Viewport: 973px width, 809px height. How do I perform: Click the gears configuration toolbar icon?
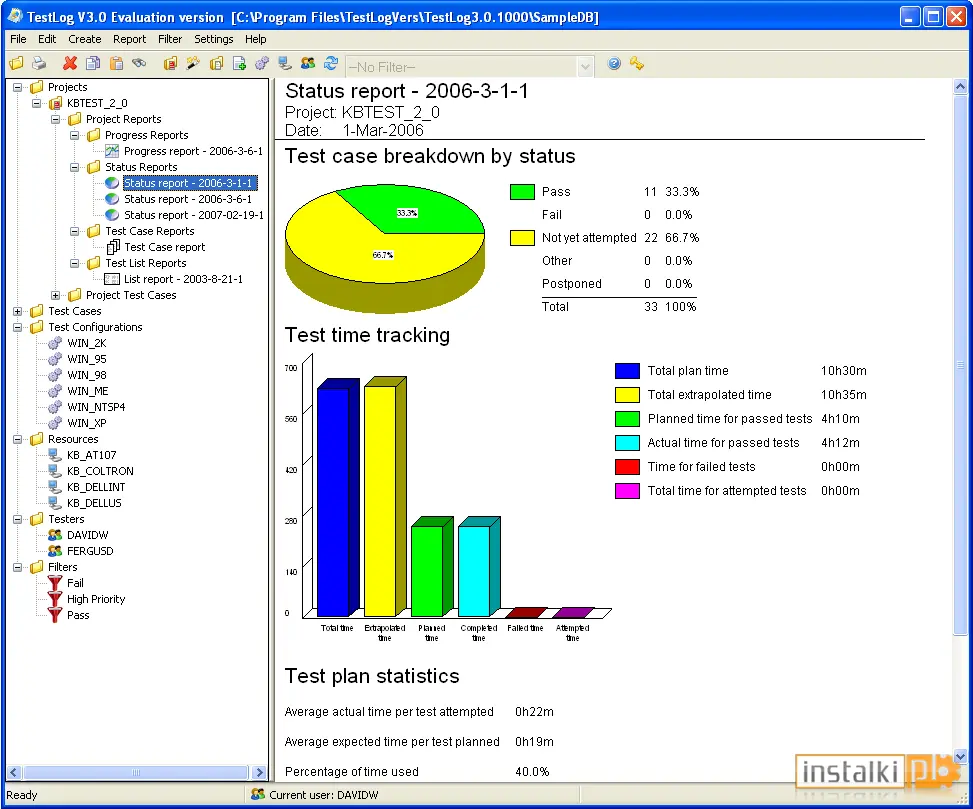(x=262, y=63)
